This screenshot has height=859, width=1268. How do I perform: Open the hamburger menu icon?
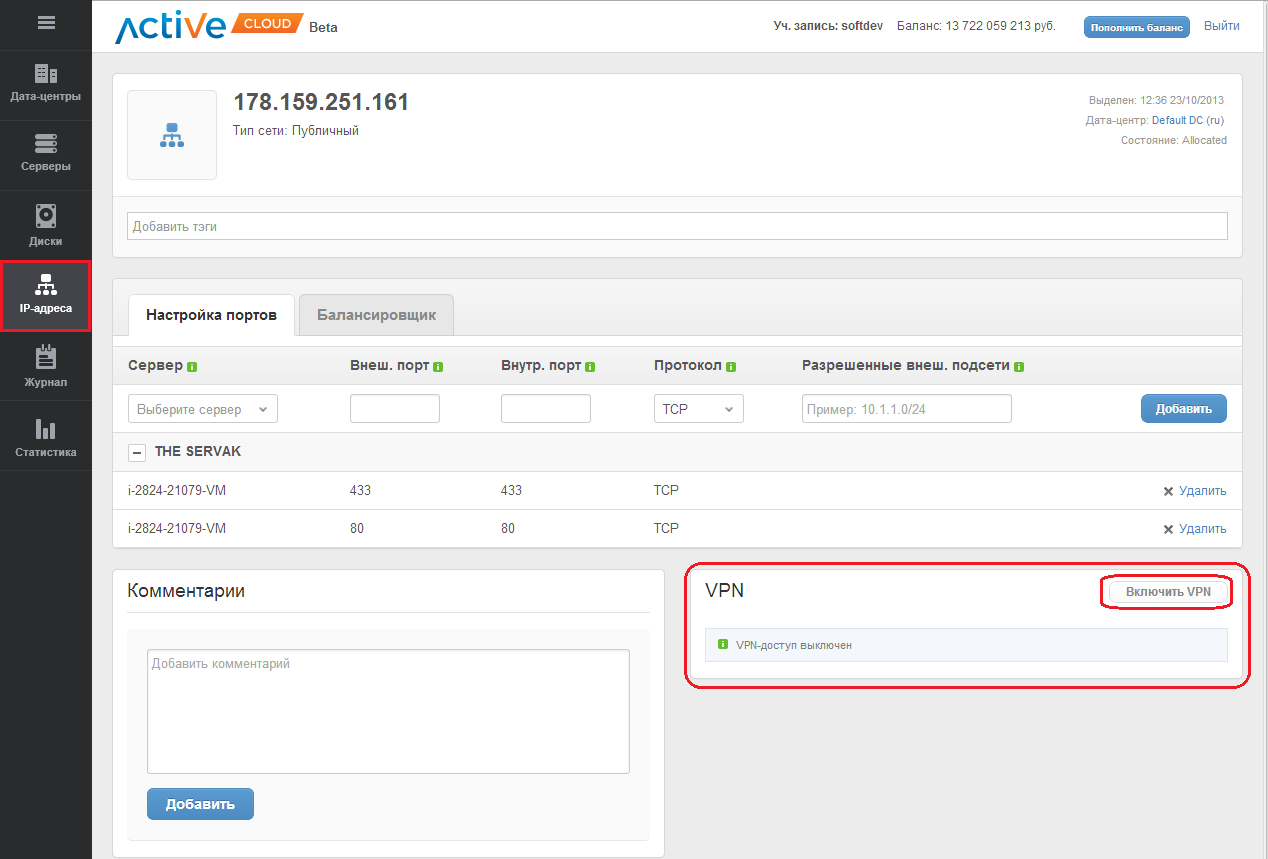click(46, 22)
